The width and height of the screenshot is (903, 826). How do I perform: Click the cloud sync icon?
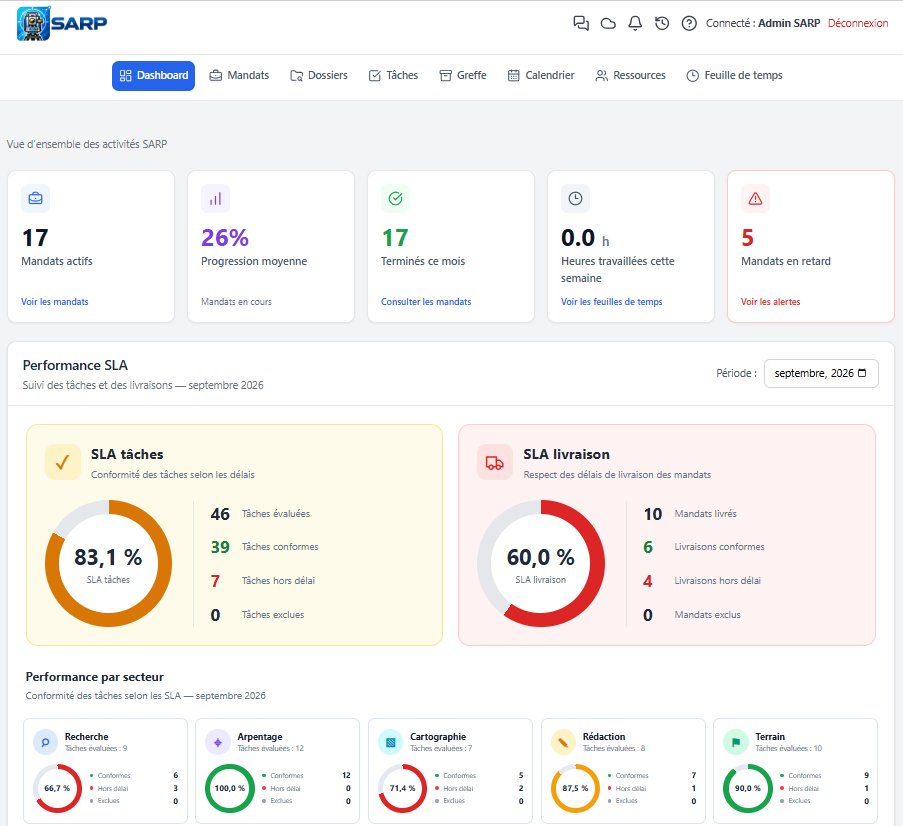(x=608, y=23)
